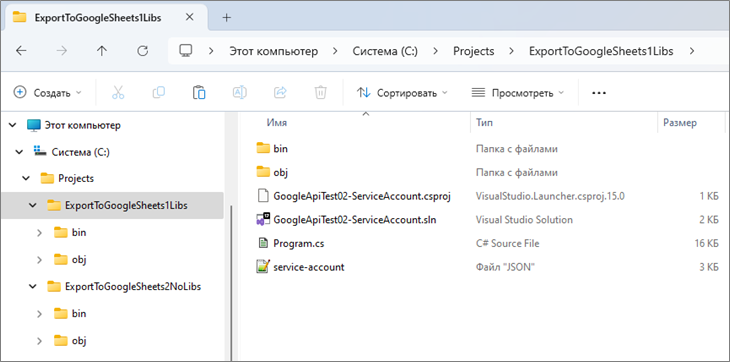The image size is (730, 362).
Task: Click the navigation pane vertical scrollbar
Action: click(x=231, y=284)
